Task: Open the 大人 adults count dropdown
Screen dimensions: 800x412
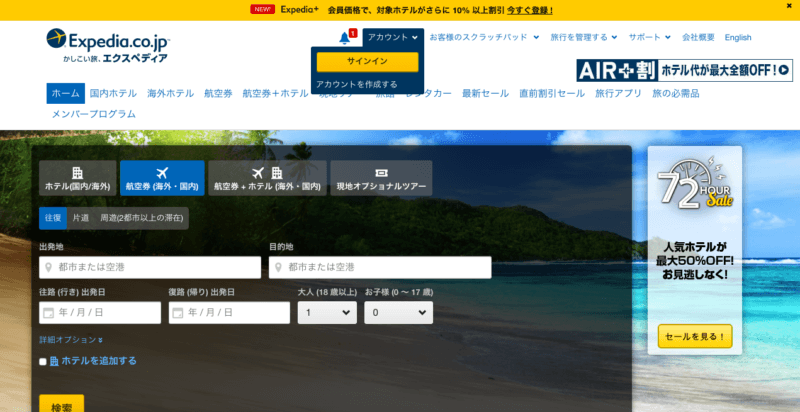Action: coord(327,313)
